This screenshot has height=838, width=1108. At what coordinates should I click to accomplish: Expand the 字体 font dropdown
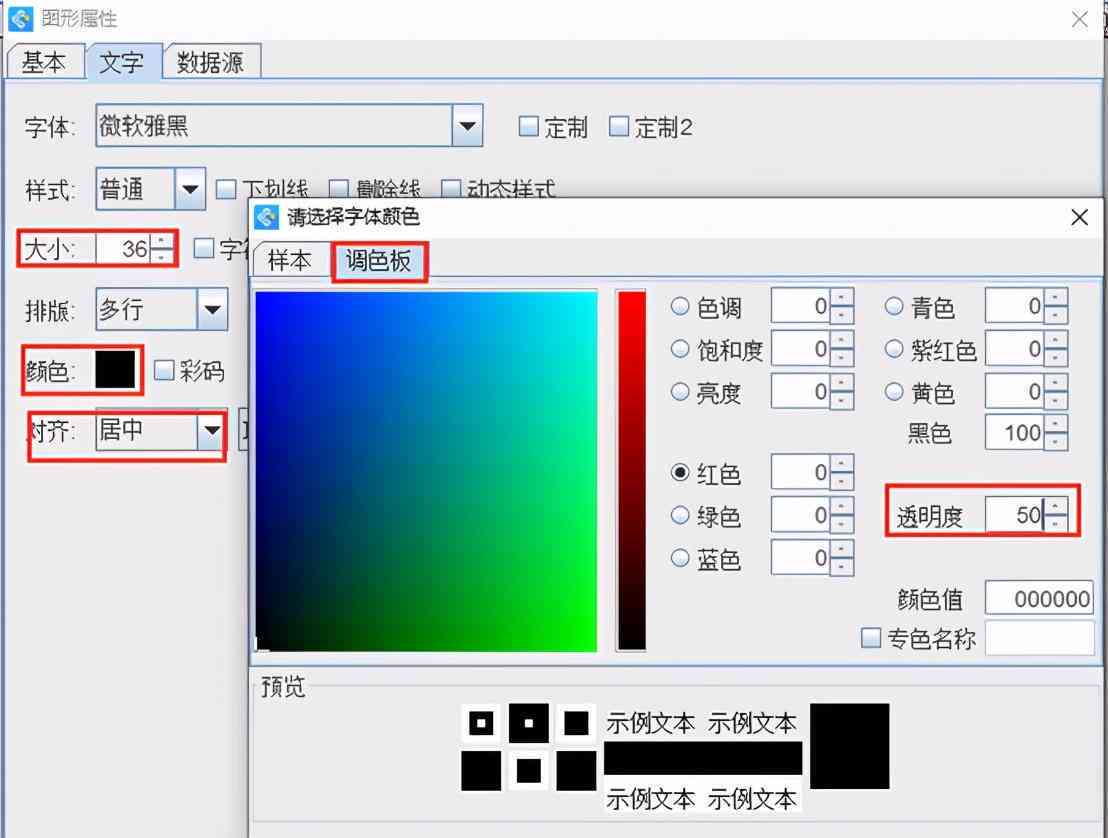click(x=467, y=126)
